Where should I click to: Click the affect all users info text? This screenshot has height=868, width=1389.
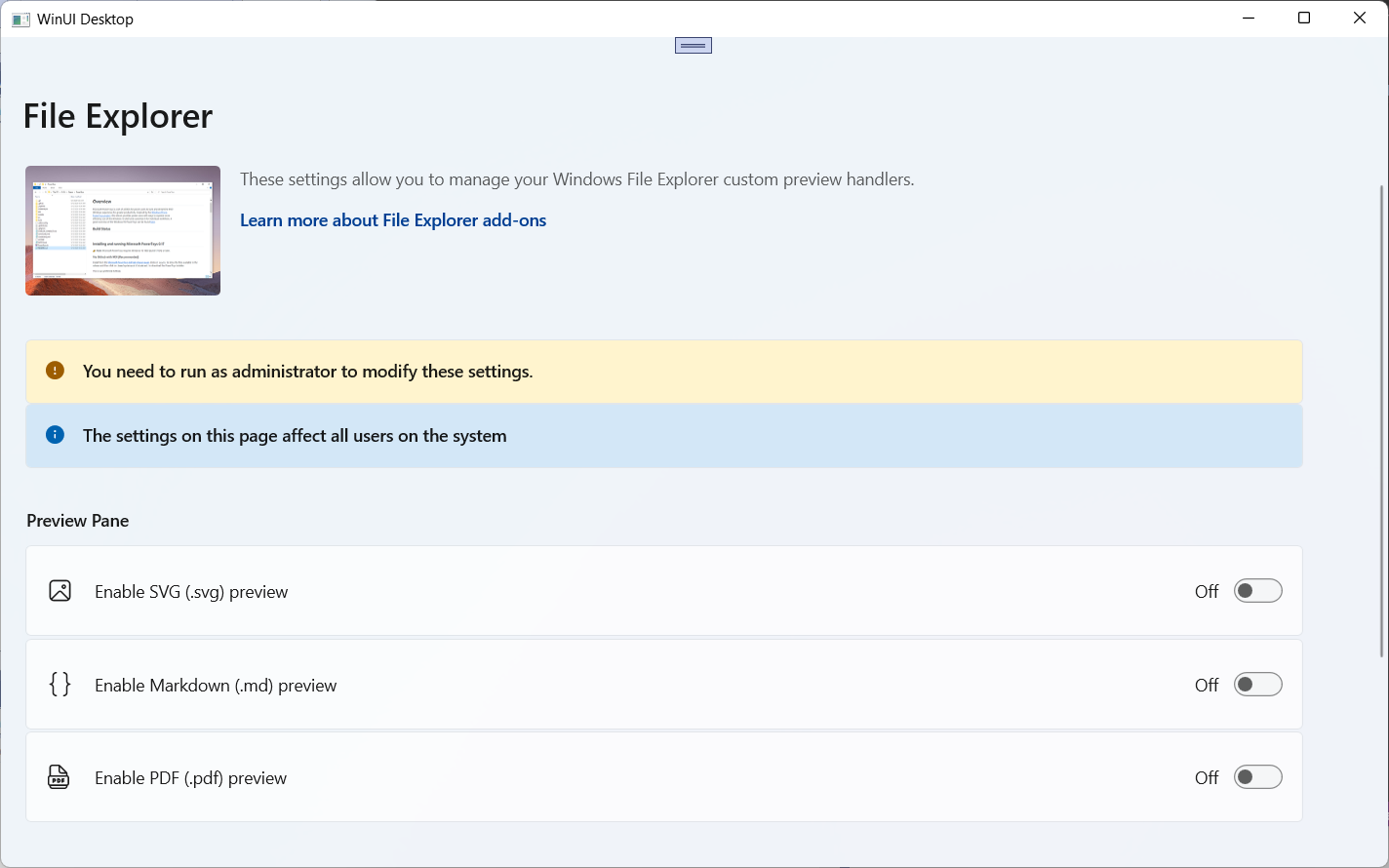pos(295,436)
